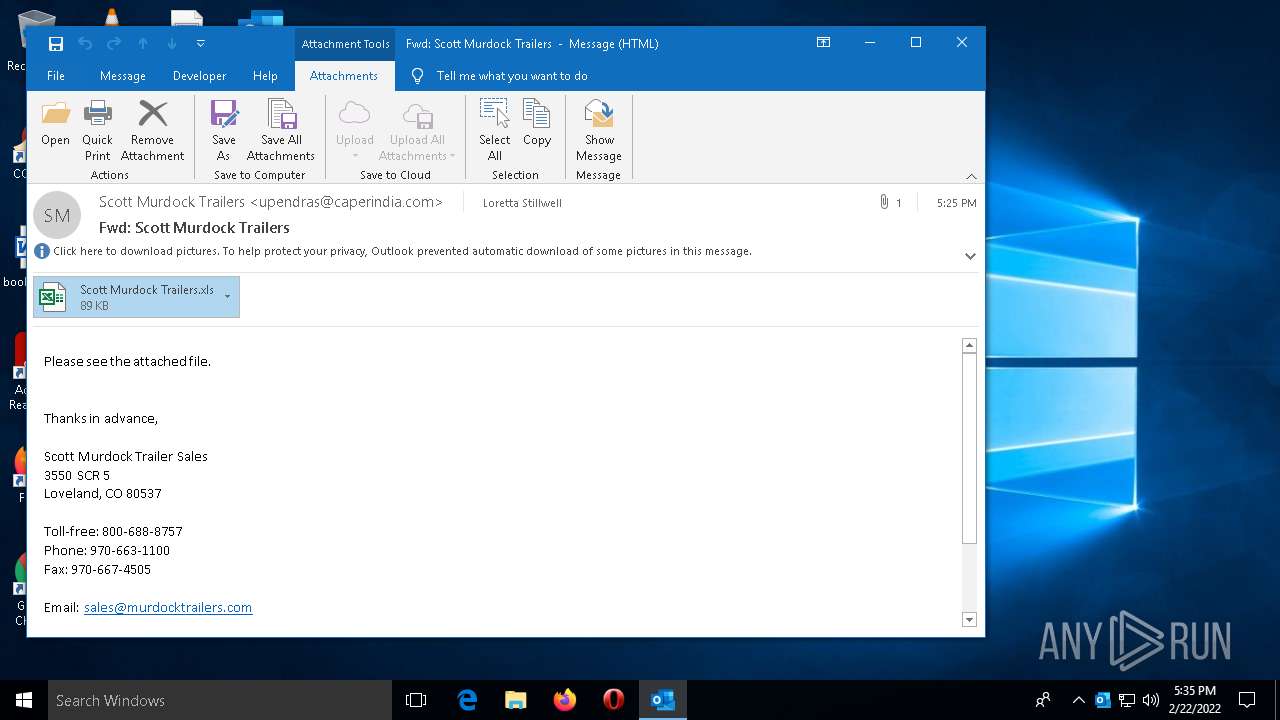Open File Explorer from taskbar

[x=515, y=700]
